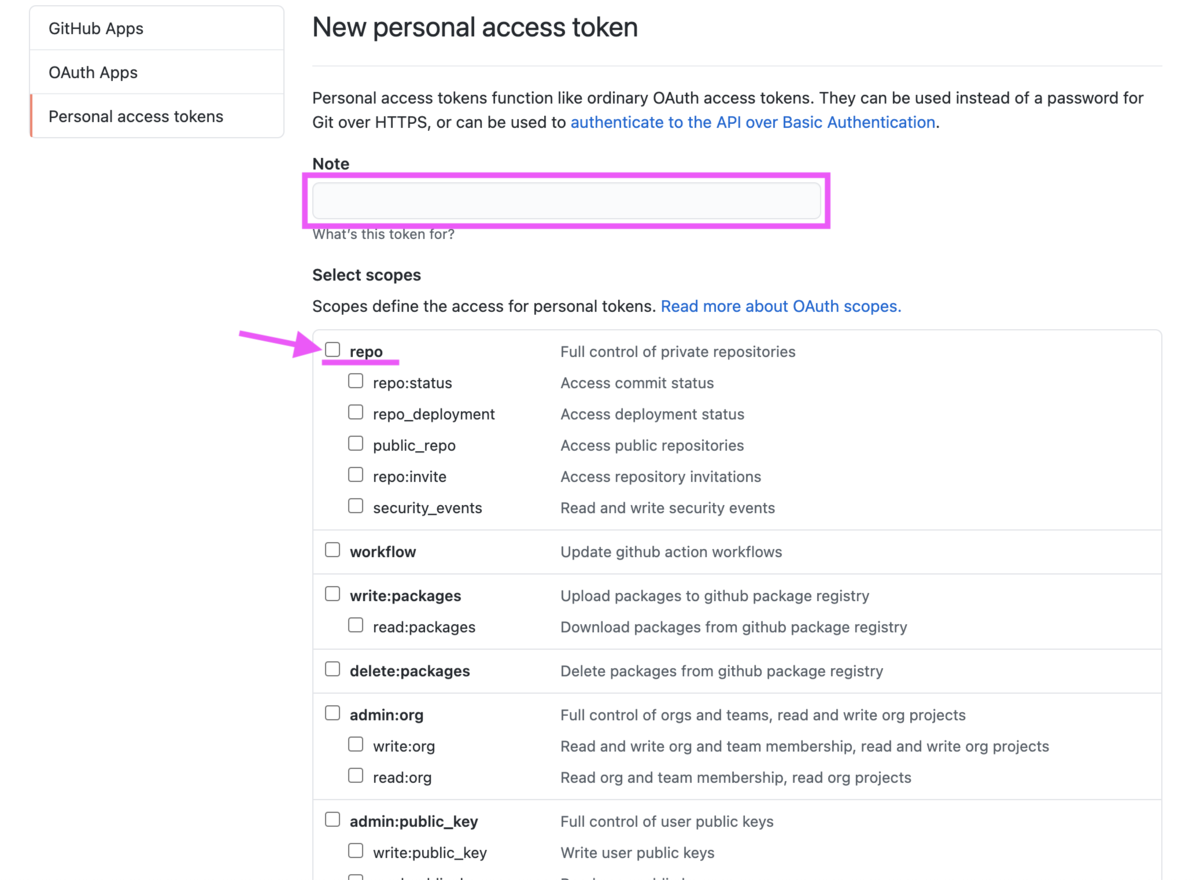Viewport: 1200px width, 880px height.
Task: Select the public_repo scope checkbox
Action: (356, 443)
